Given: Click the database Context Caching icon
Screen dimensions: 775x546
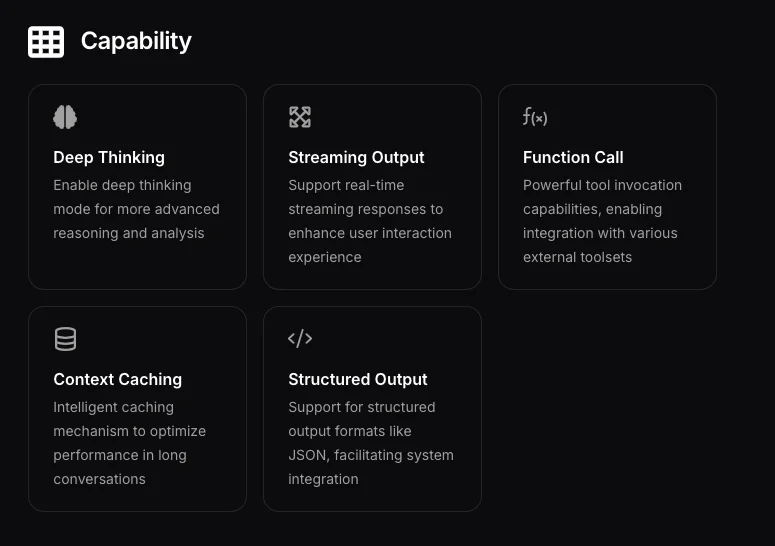Looking at the screenshot, I should pos(65,339).
